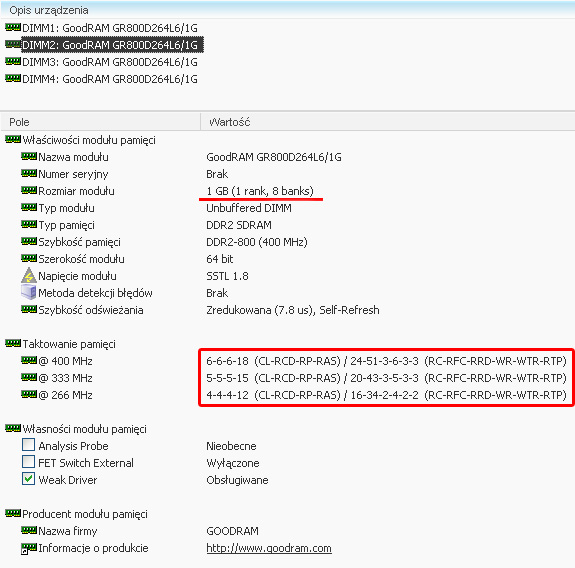Click the DIMM2 memory module icon
The image size is (575, 568).
(13, 45)
